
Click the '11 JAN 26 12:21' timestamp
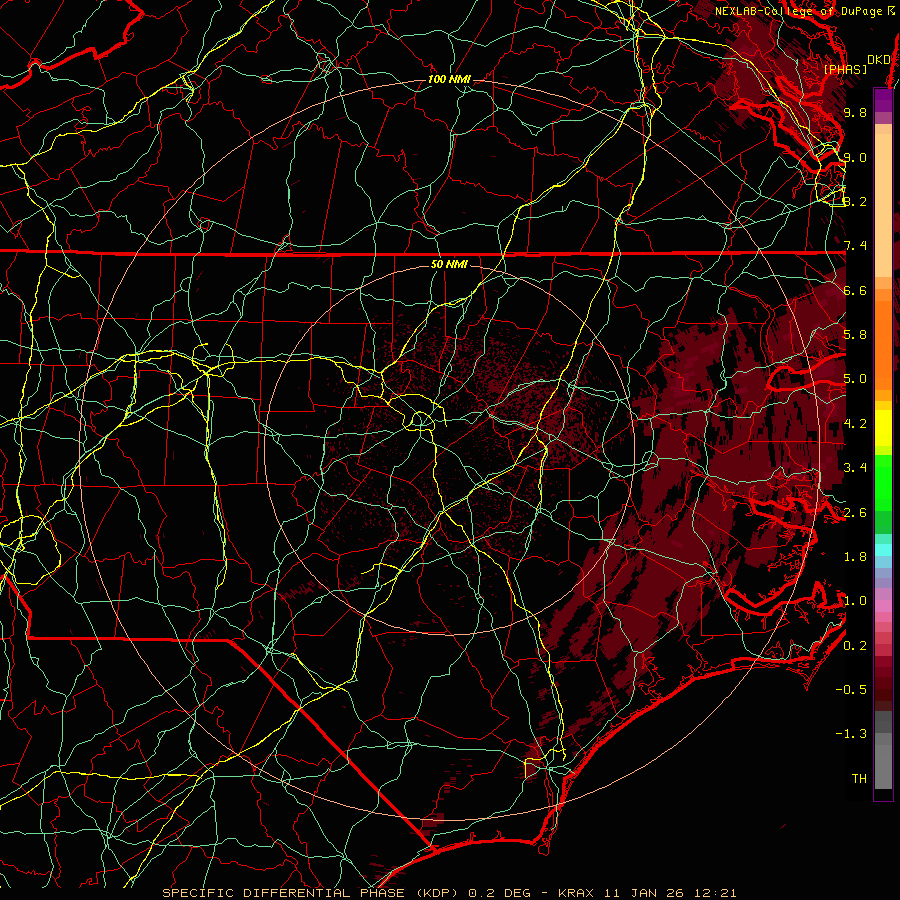(x=670, y=893)
